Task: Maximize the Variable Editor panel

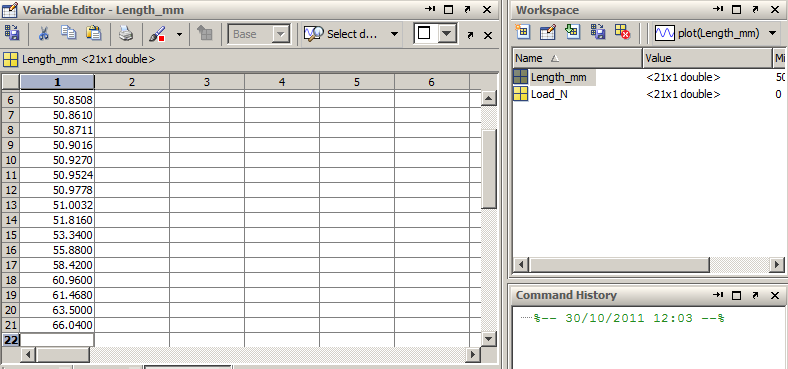Action: click(x=449, y=10)
